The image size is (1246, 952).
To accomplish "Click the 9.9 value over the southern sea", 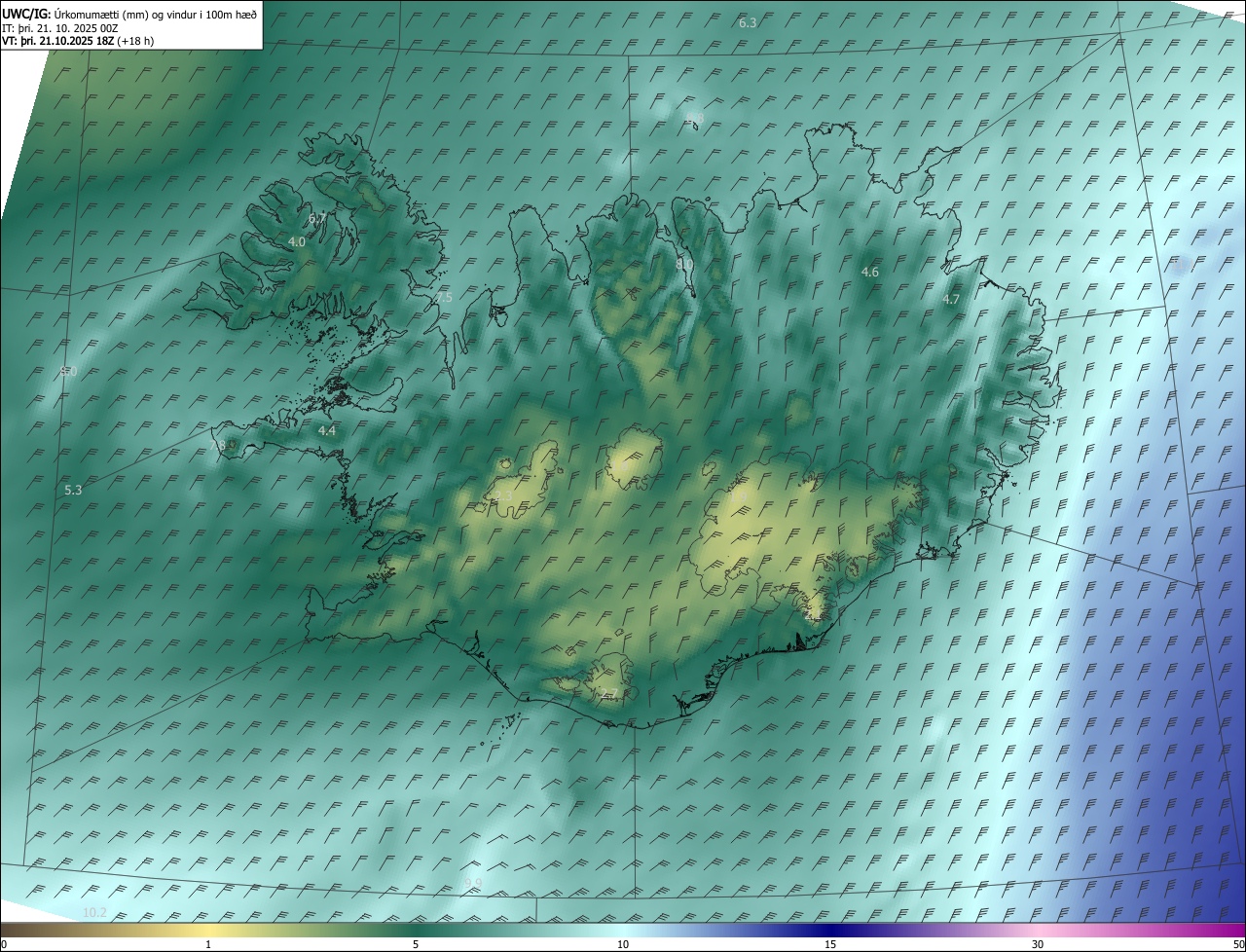I will click(473, 883).
